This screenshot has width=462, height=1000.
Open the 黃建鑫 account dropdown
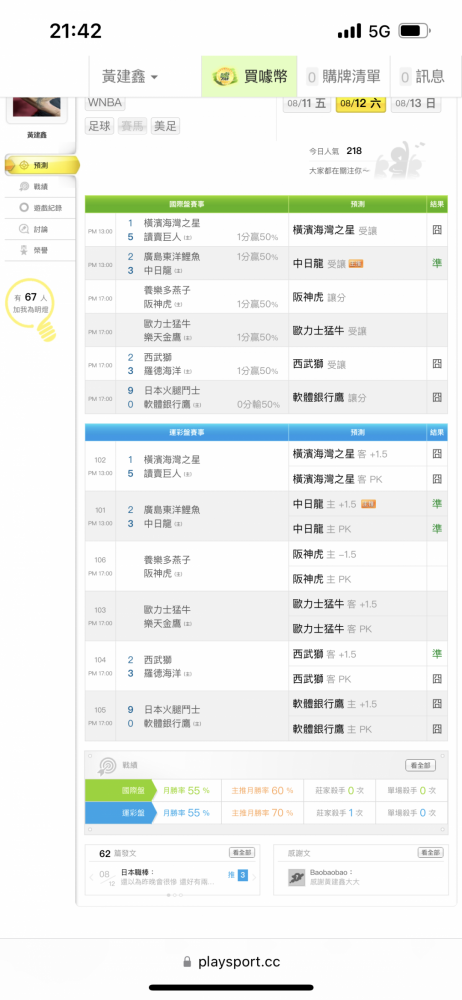click(x=130, y=77)
